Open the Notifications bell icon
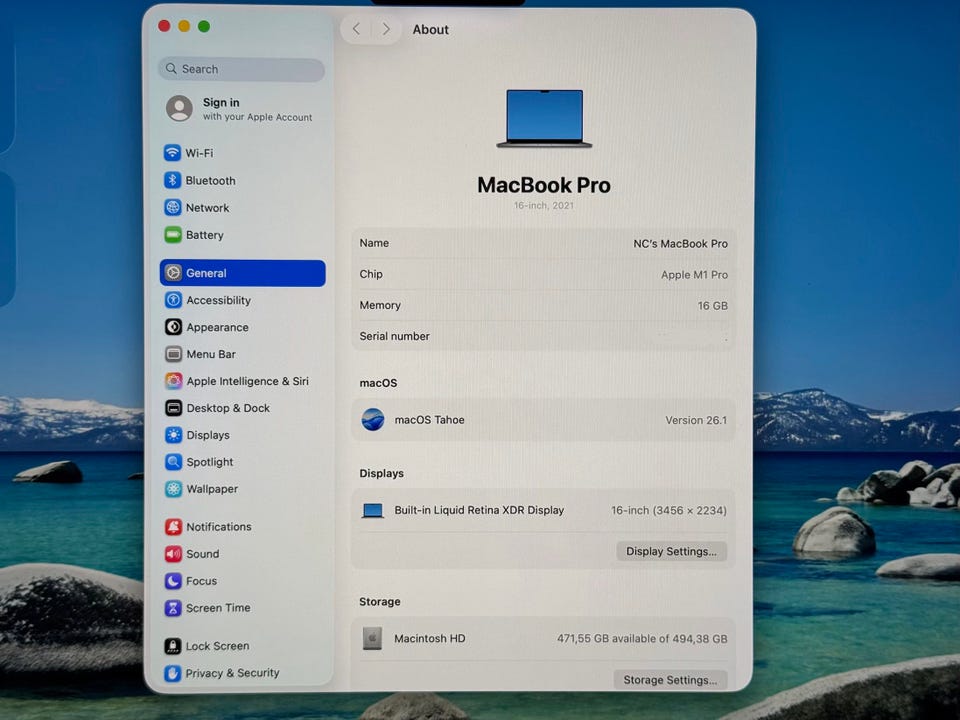 pyautogui.click(x=173, y=527)
